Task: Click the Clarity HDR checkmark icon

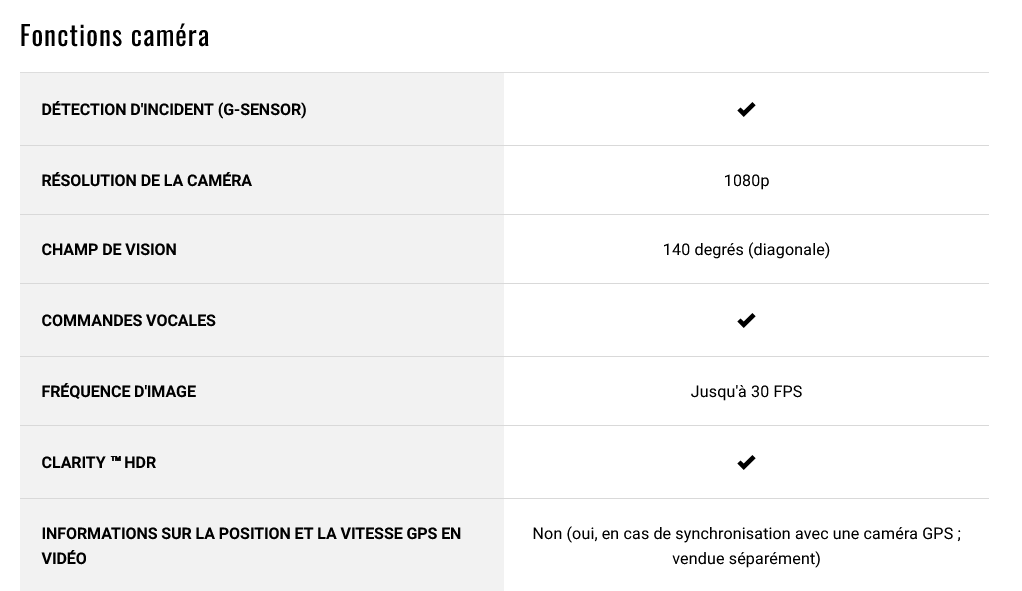Action: tap(746, 463)
